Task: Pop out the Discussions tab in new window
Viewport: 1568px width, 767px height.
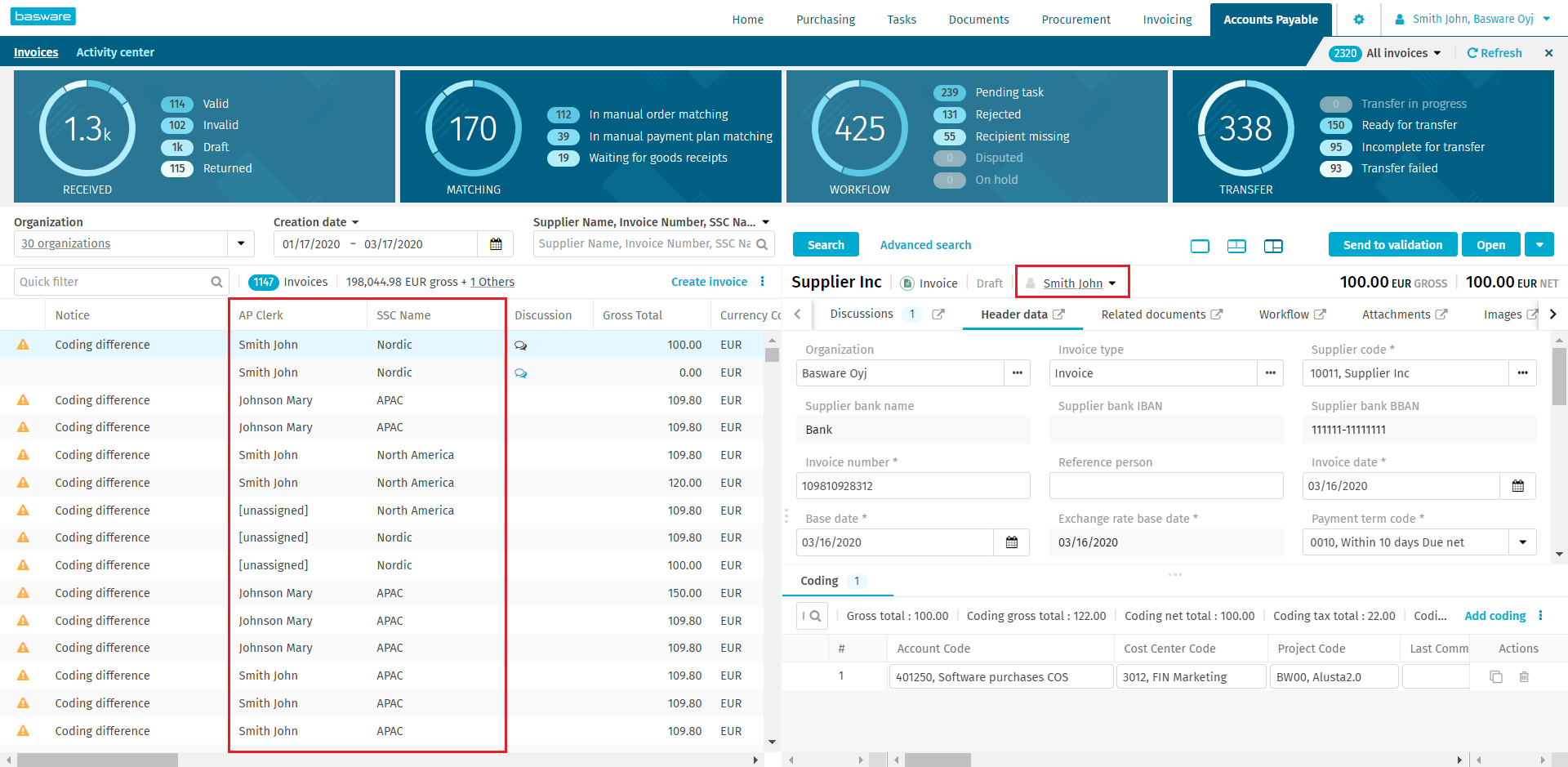Action: click(x=938, y=314)
